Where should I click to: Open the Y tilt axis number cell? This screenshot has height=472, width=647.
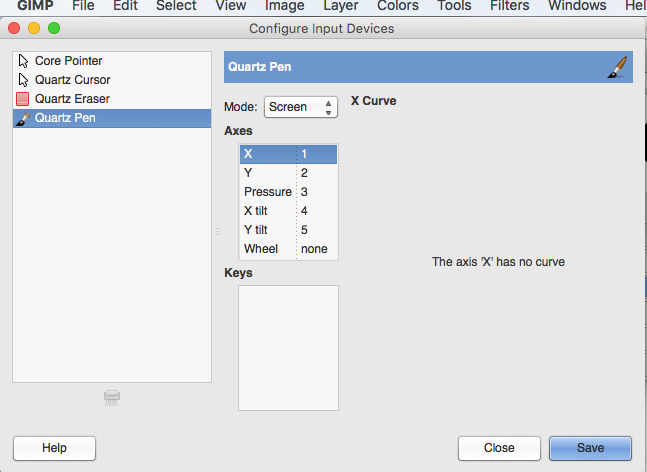point(315,230)
